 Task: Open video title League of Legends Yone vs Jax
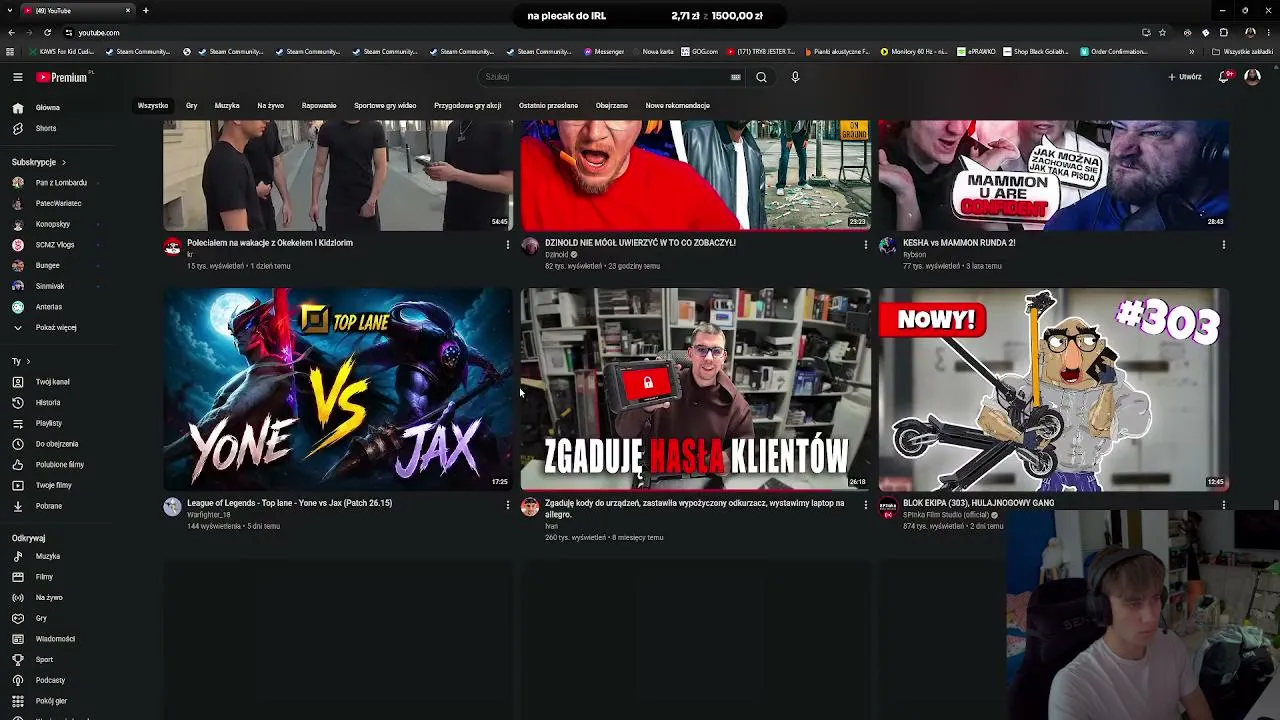(289, 503)
